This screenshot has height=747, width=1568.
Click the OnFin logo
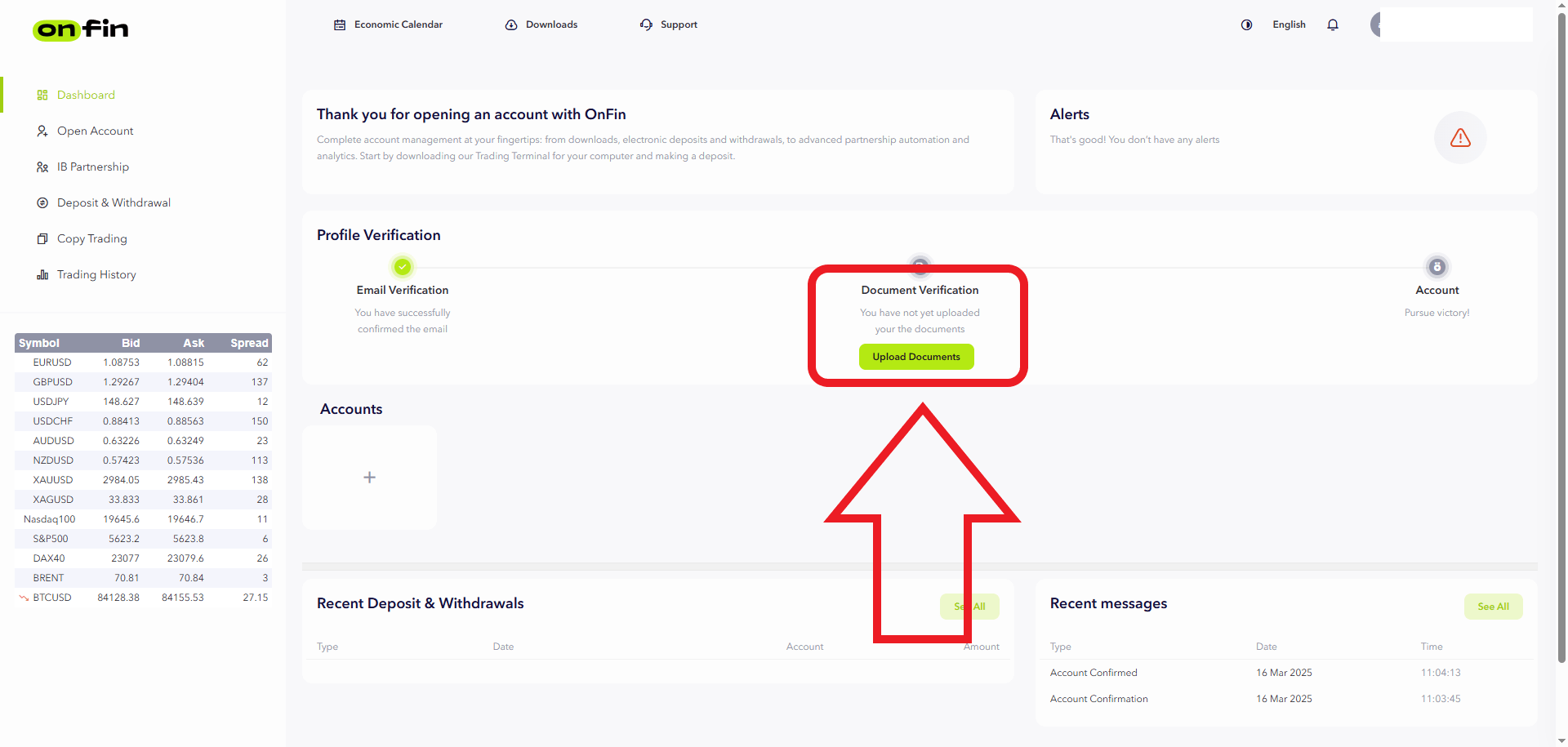click(81, 29)
